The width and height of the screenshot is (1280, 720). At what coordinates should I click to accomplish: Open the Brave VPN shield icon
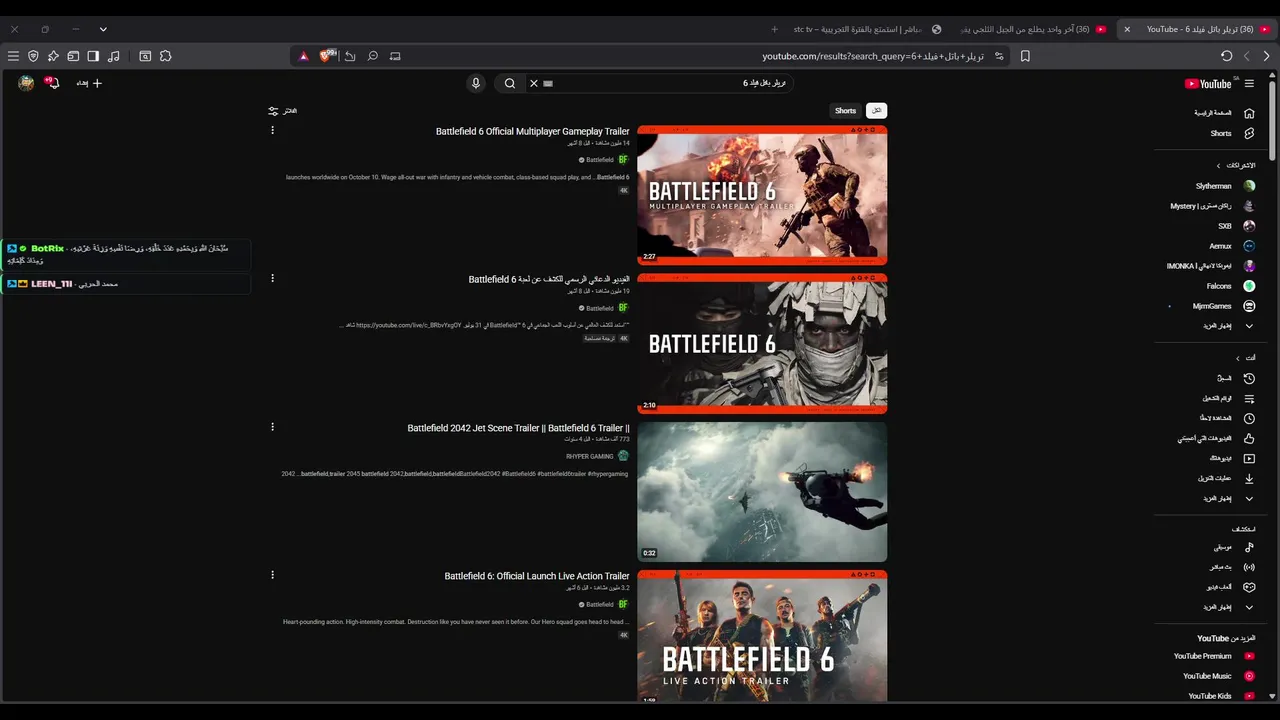(33, 56)
